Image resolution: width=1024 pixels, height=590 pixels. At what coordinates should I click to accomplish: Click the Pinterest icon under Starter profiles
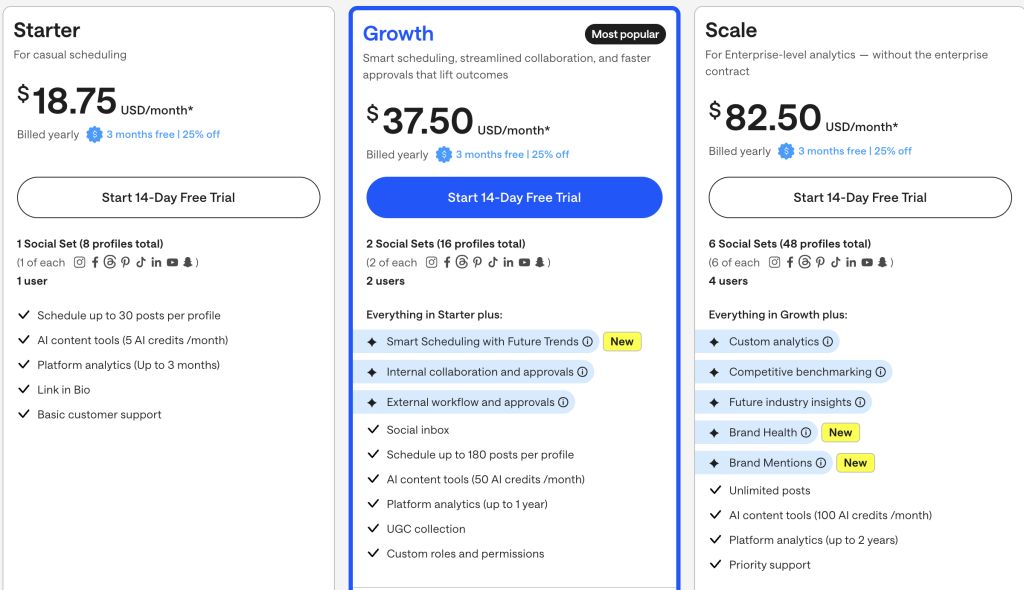tap(125, 262)
